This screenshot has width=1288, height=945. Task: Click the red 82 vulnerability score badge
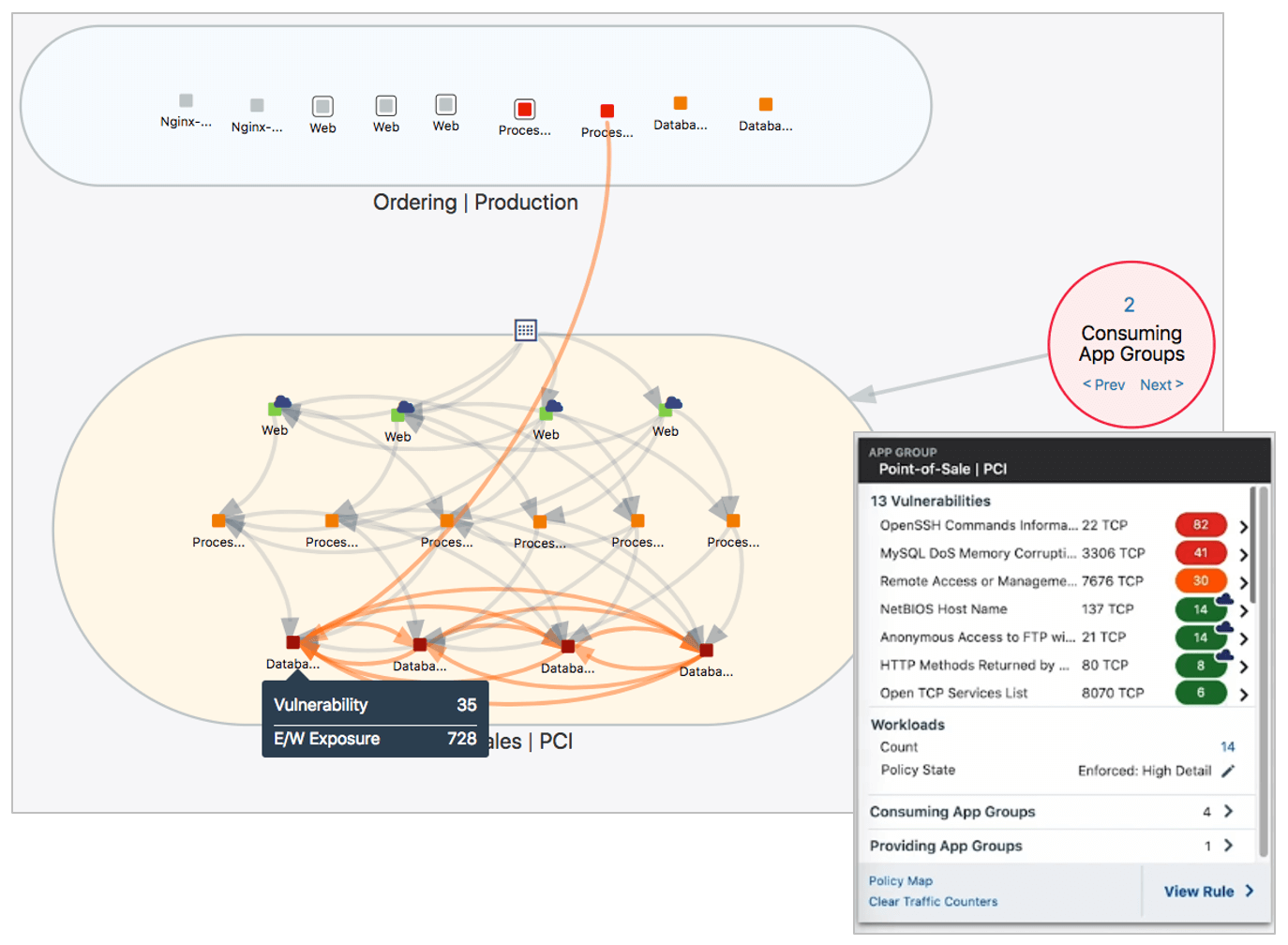coord(1201,525)
